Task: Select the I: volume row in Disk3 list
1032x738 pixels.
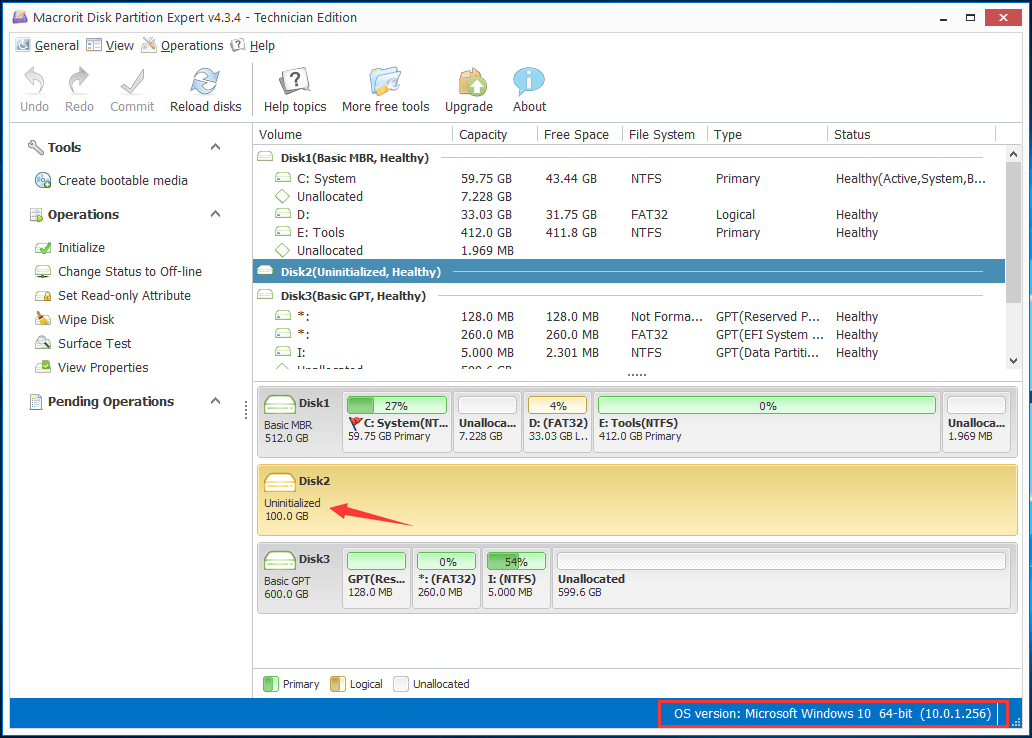Action: pos(629,352)
